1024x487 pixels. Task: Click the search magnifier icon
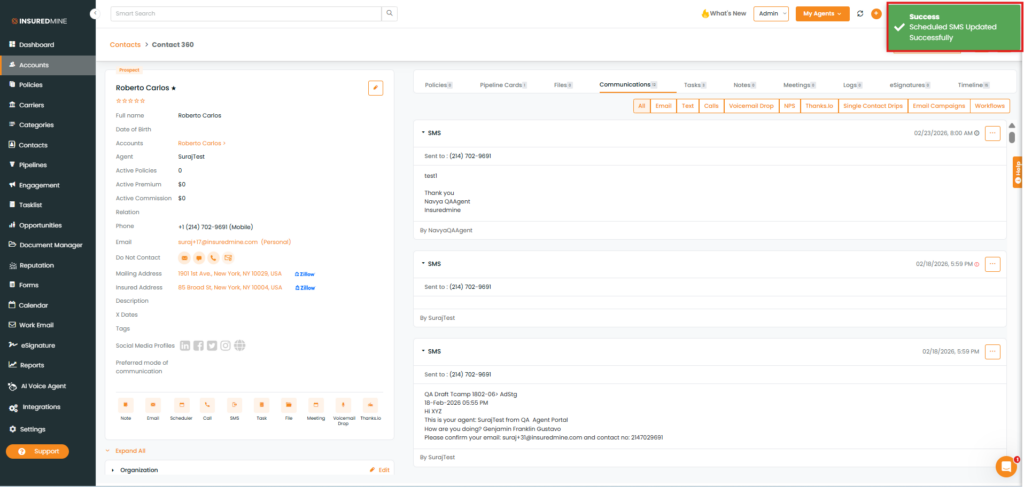pos(389,14)
